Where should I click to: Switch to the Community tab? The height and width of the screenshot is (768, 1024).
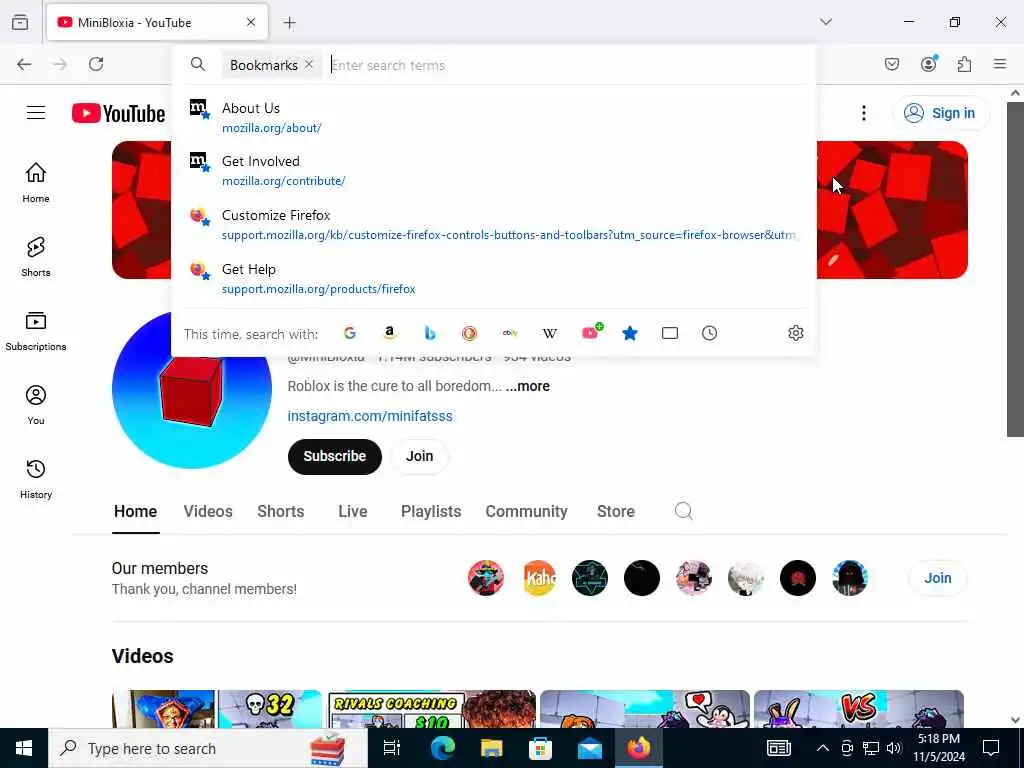(x=526, y=511)
